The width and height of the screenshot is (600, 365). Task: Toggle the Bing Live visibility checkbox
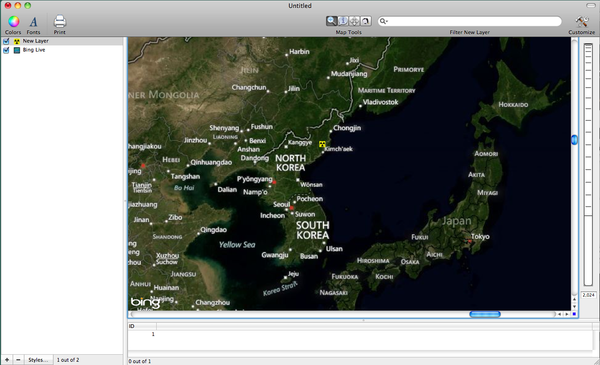(6, 50)
